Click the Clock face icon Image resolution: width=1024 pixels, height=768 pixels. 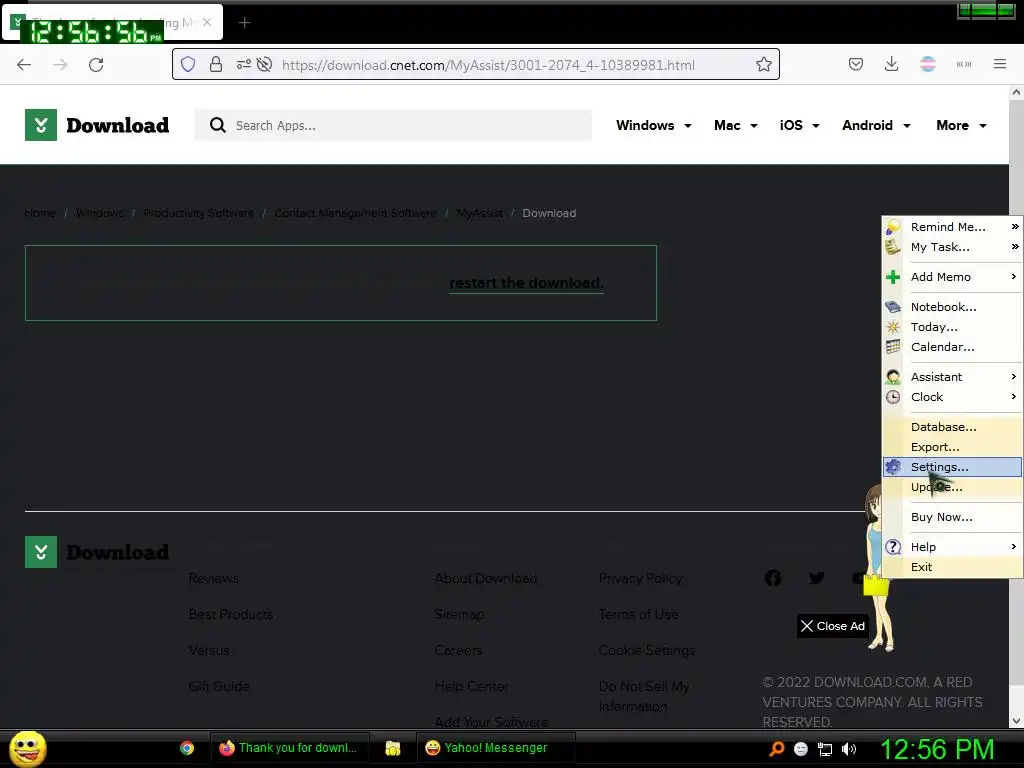pos(893,397)
